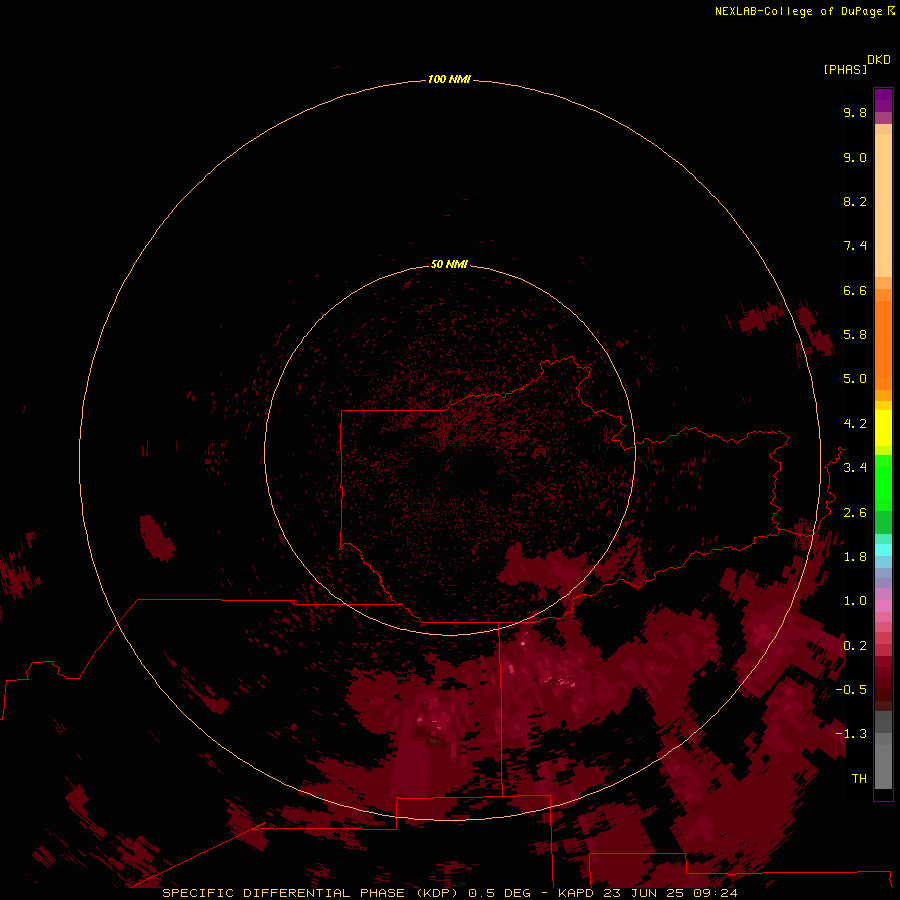This screenshot has height=900, width=900.
Task: Click the 7.4 value on the color scale
Action: tap(855, 246)
